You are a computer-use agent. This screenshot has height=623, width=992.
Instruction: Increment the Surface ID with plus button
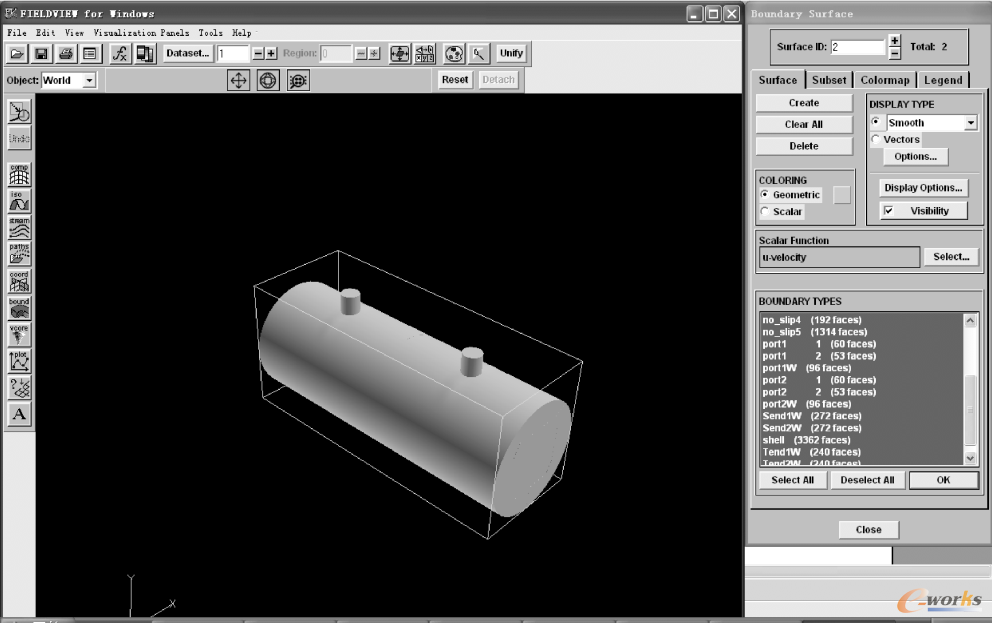pyautogui.click(x=894, y=41)
